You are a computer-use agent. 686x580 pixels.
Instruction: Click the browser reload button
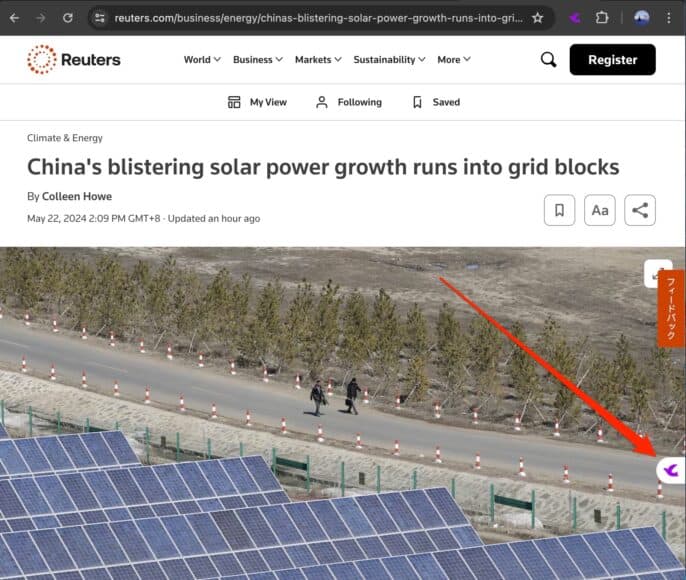pyautogui.click(x=68, y=17)
